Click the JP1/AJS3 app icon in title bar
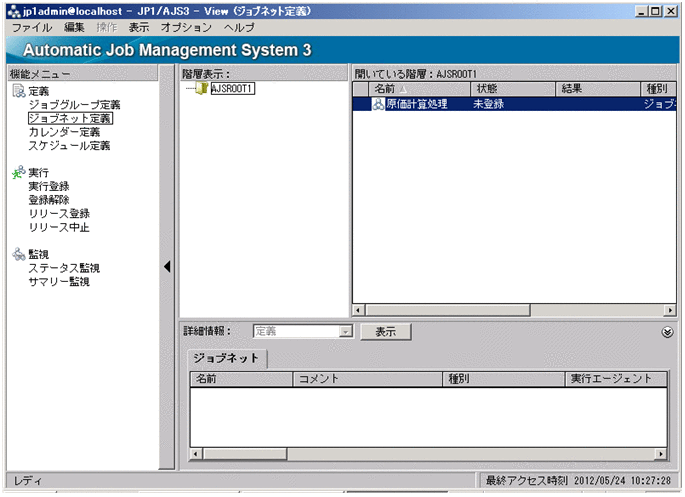Viewport: 685px width, 497px height. pyautogui.click(x=14, y=11)
